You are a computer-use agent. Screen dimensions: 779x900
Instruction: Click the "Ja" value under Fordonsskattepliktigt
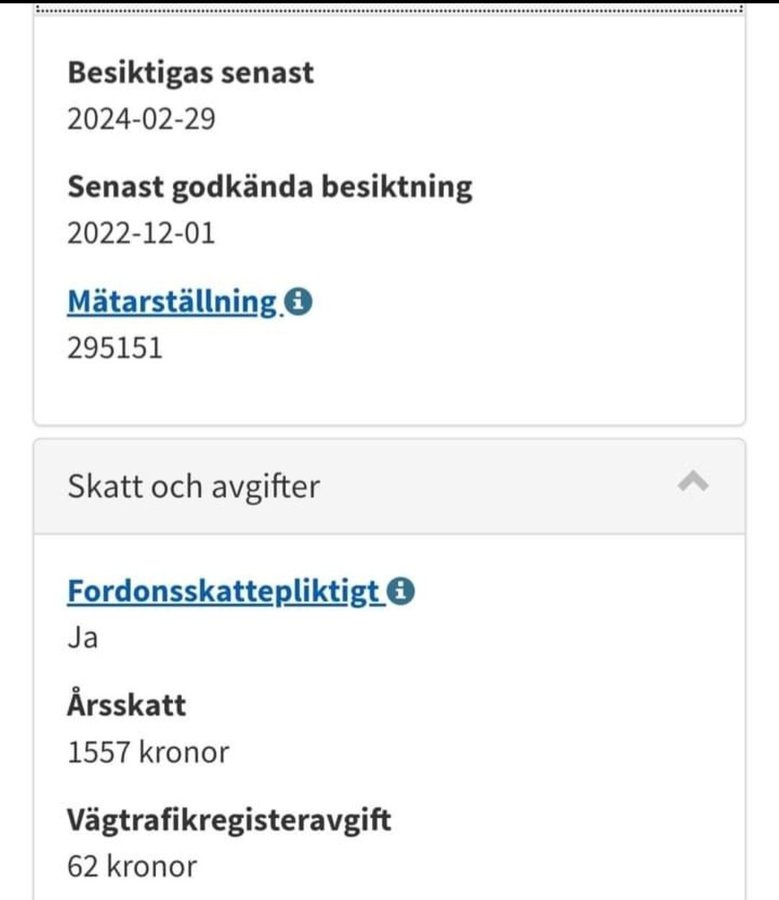pos(82,638)
